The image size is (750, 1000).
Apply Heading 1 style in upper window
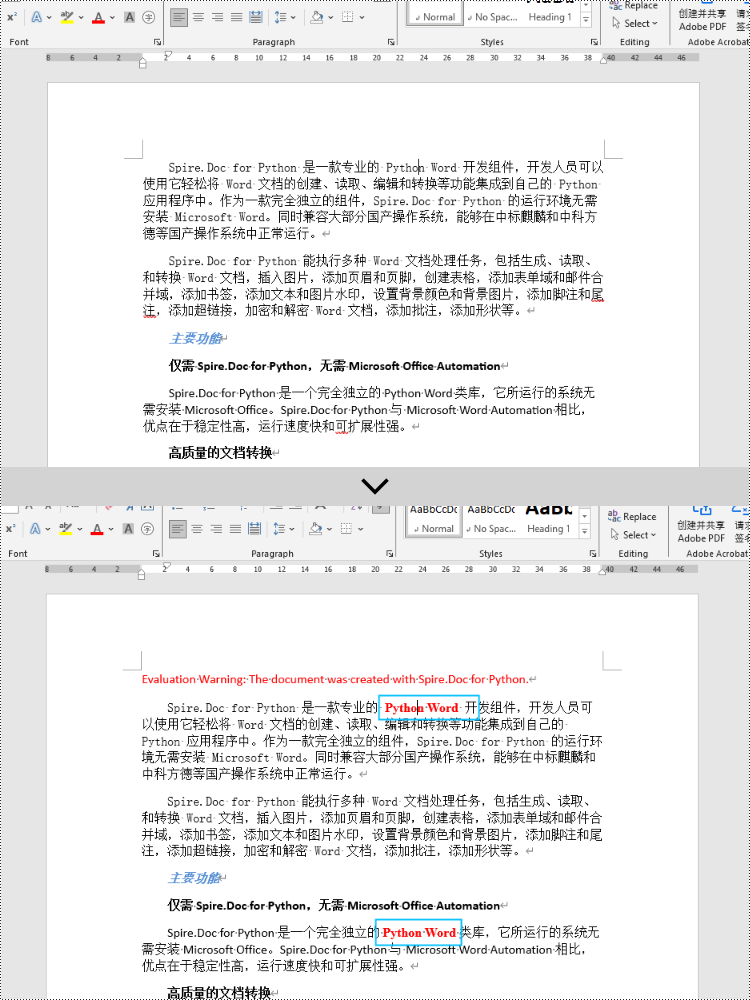[550, 17]
